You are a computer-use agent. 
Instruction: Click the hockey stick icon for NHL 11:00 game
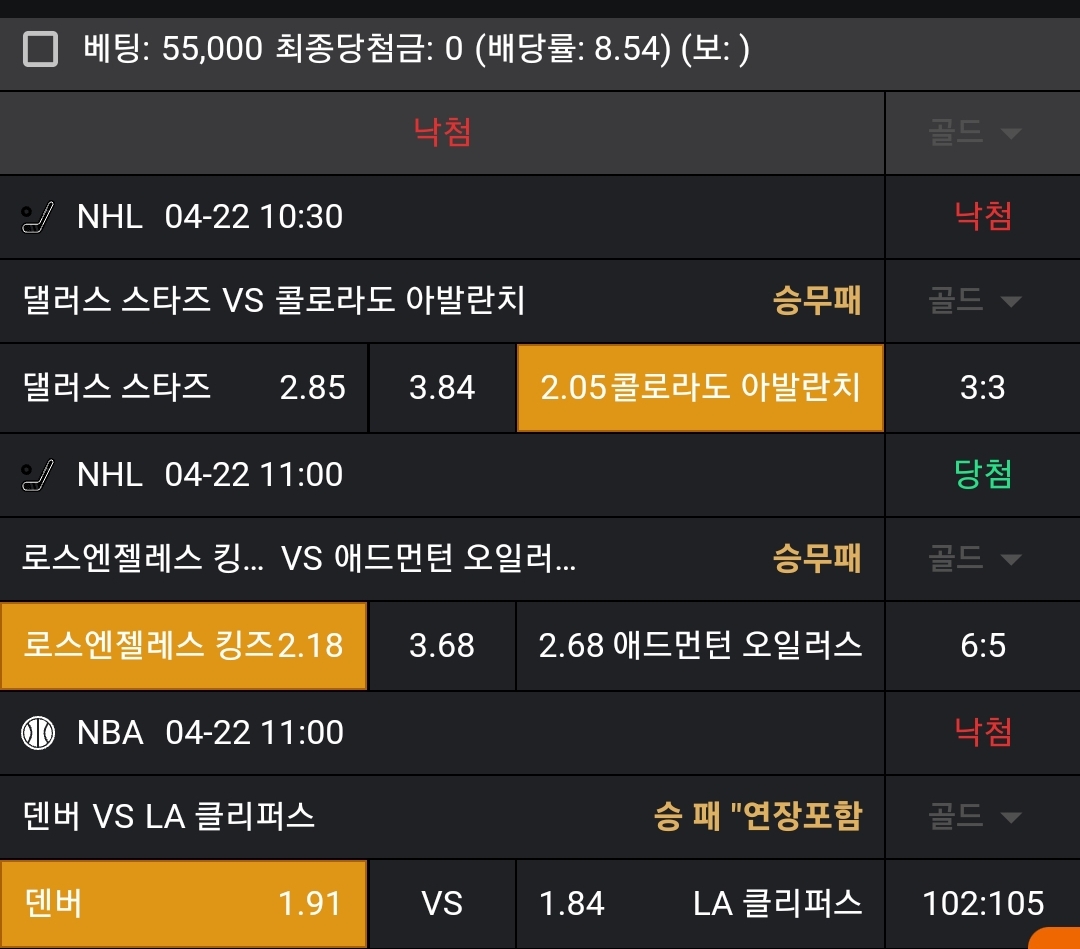pos(37,475)
